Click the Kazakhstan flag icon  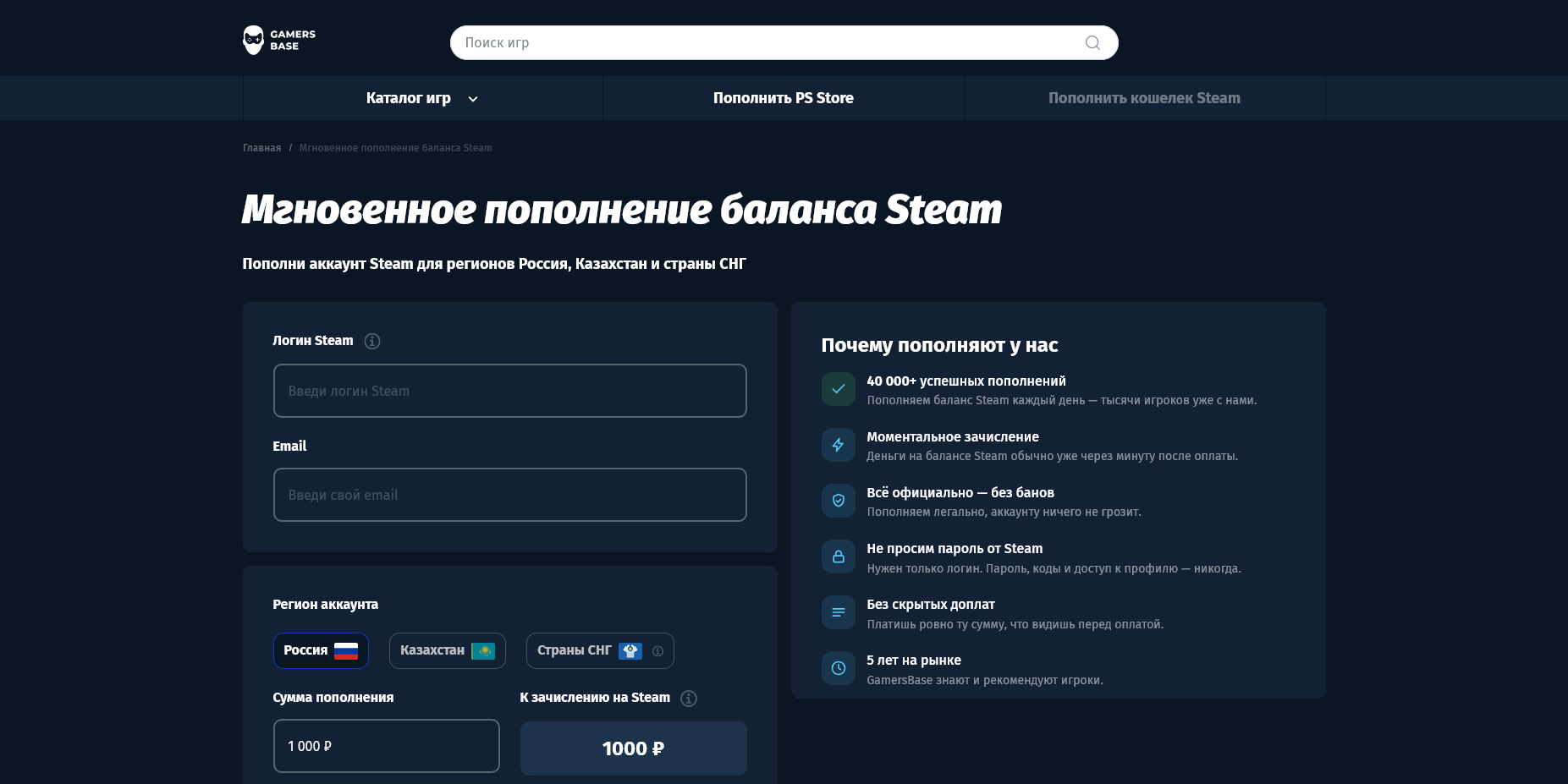click(483, 650)
